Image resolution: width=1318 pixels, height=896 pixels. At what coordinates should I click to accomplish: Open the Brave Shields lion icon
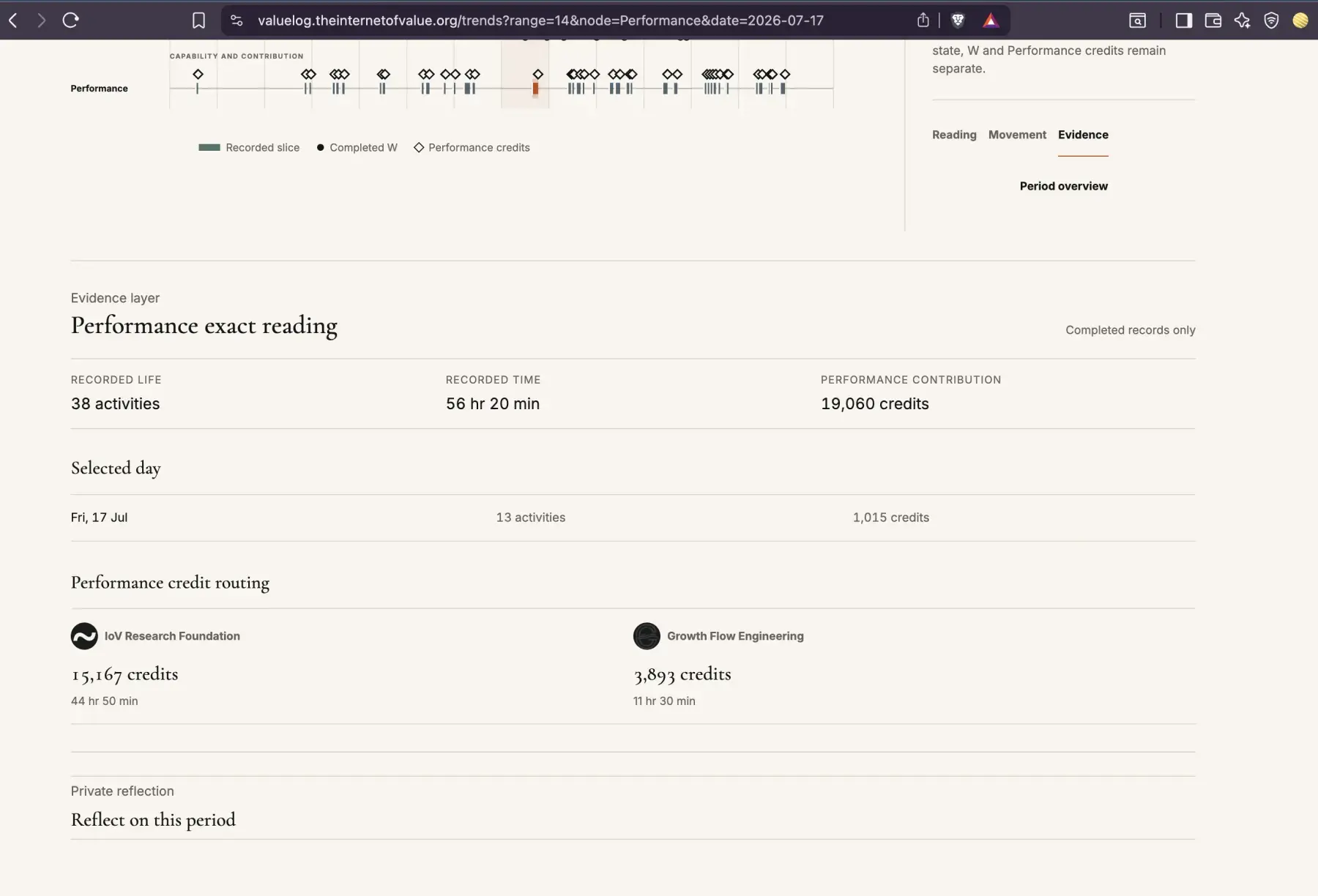957,20
